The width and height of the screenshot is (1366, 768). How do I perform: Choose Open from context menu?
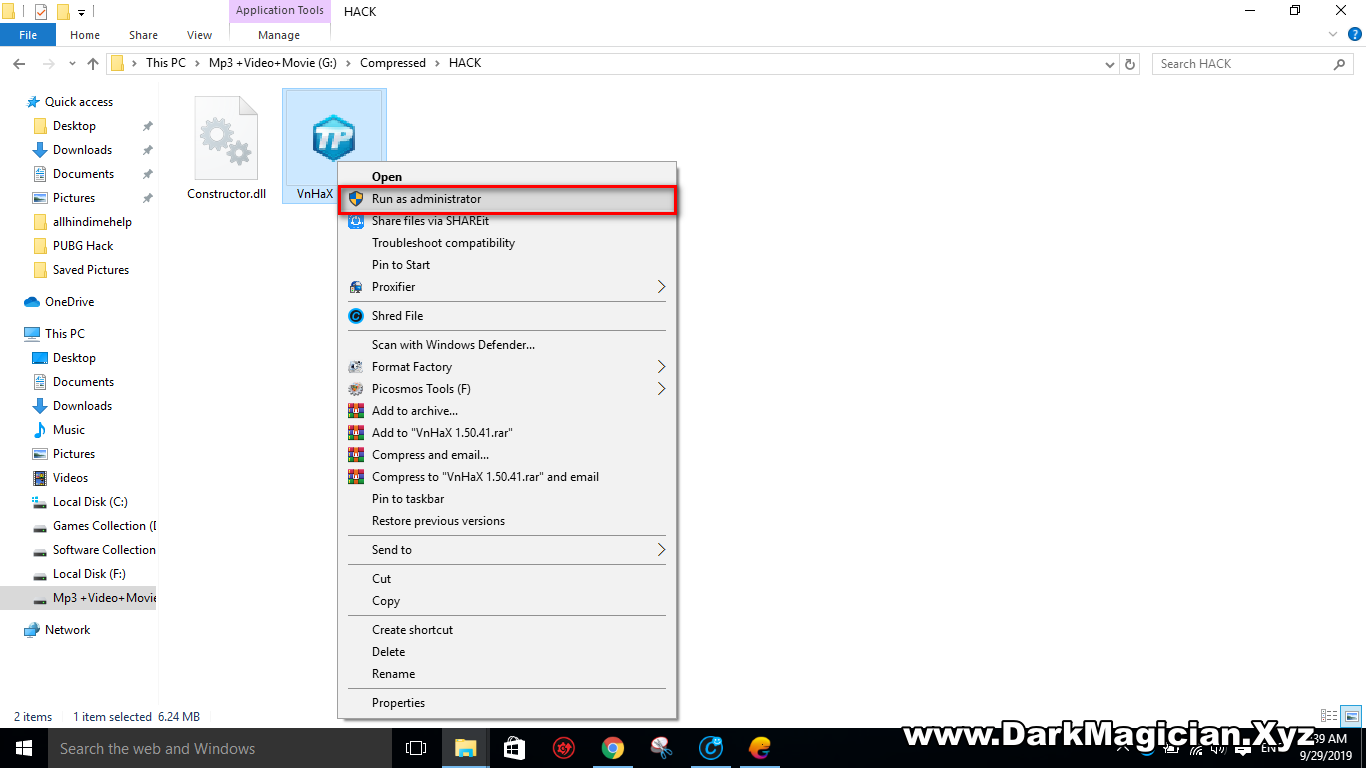tap(507, 177)
